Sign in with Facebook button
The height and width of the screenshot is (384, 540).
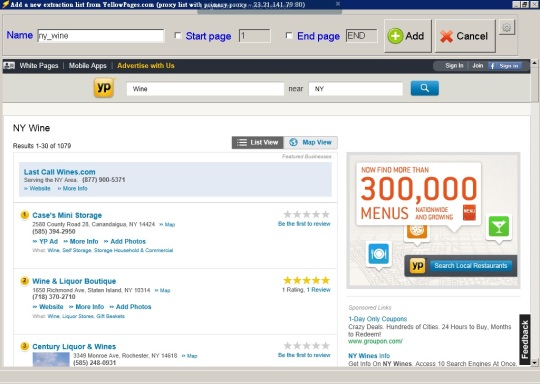click(x=505, y=66)
